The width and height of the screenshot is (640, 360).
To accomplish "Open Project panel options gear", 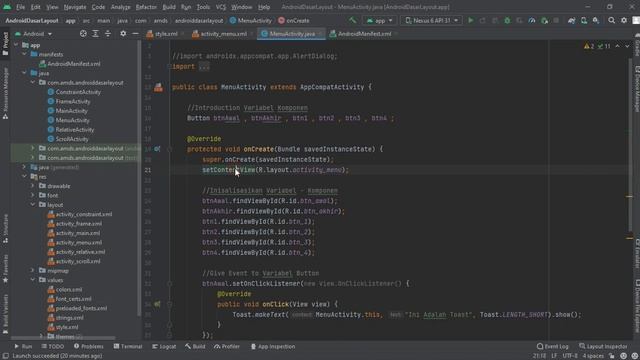I will pos(123,34).
